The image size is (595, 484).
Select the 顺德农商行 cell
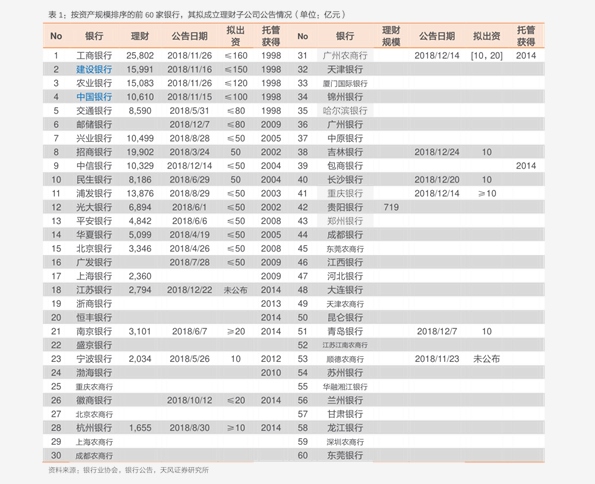point(345,359)
